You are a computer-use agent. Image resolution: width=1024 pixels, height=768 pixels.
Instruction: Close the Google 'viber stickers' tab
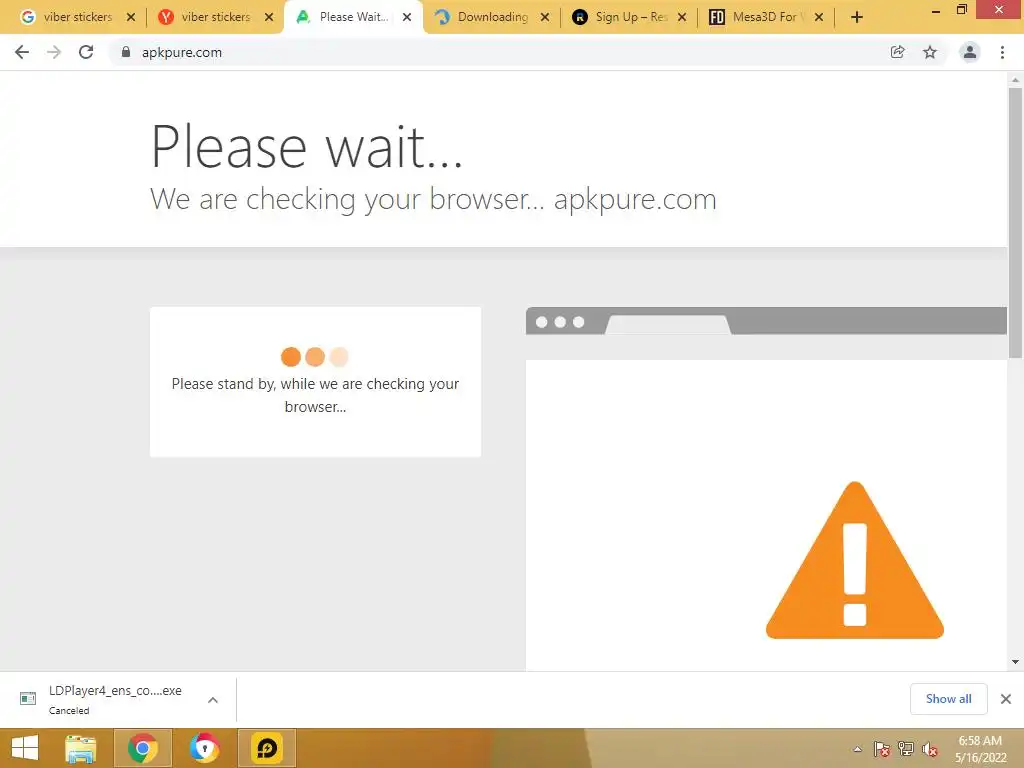131,17
